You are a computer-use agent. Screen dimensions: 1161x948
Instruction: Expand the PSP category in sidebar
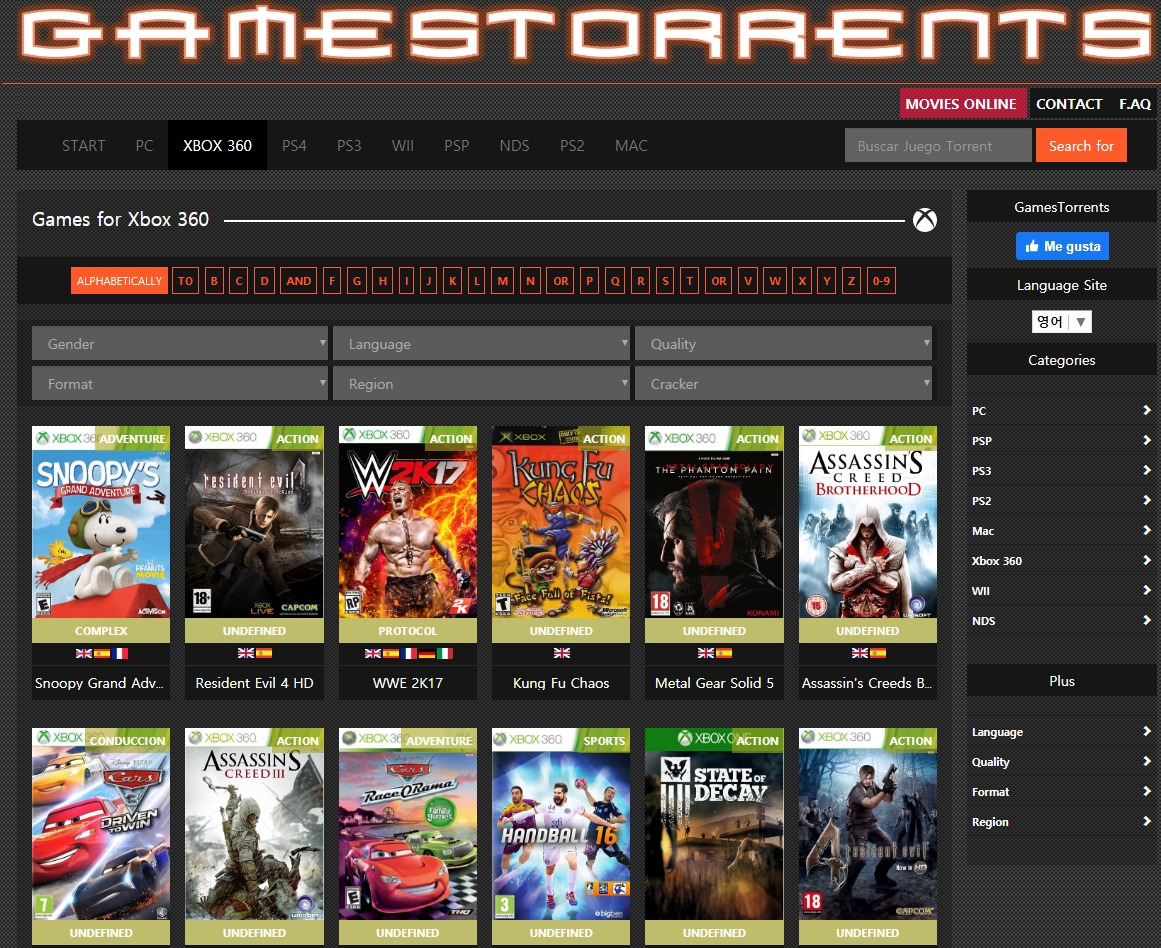1062,441
